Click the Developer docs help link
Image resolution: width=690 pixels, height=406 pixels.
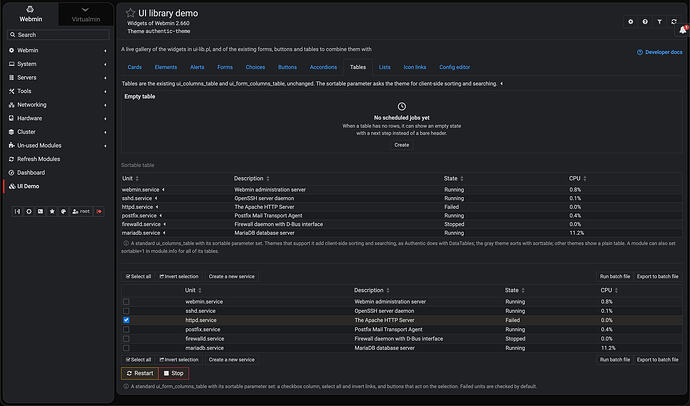click(x=660, y=52)
